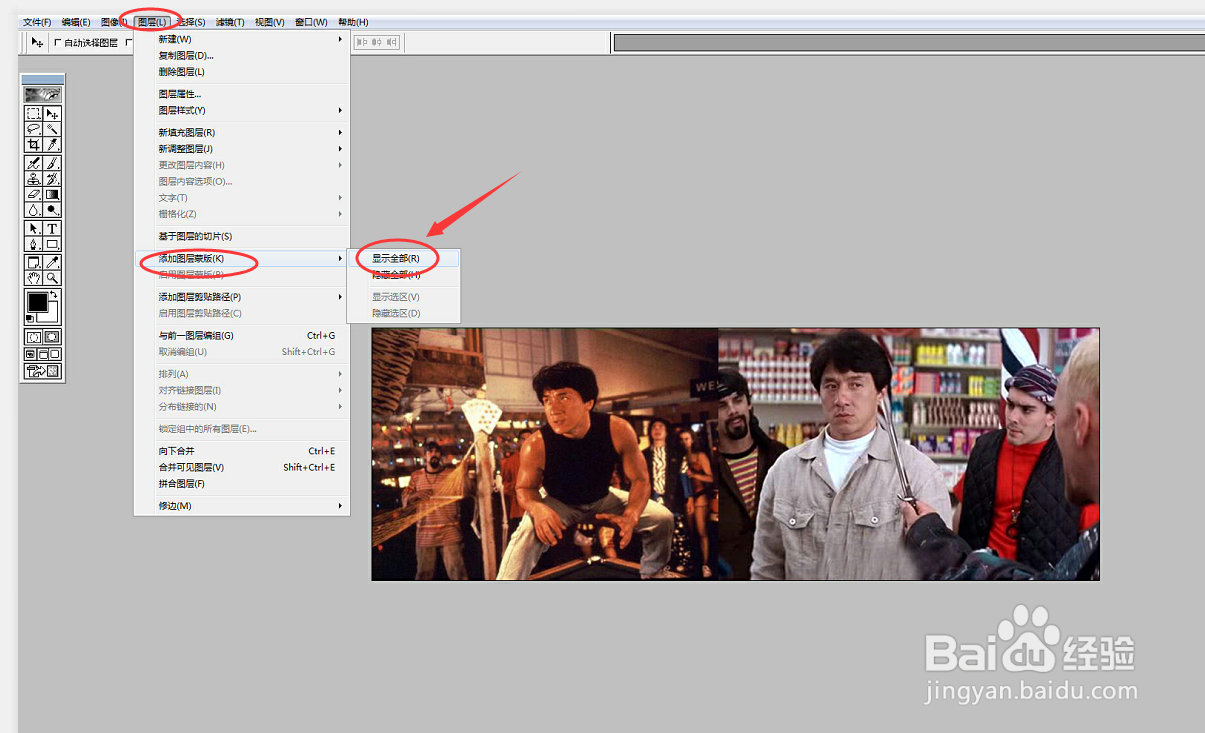Image resolution: width=1205 pixels, height=733 pixels.
Task: Click the Move tool icon in options bar
Action: pyautogui.click(x=37, y=42)
